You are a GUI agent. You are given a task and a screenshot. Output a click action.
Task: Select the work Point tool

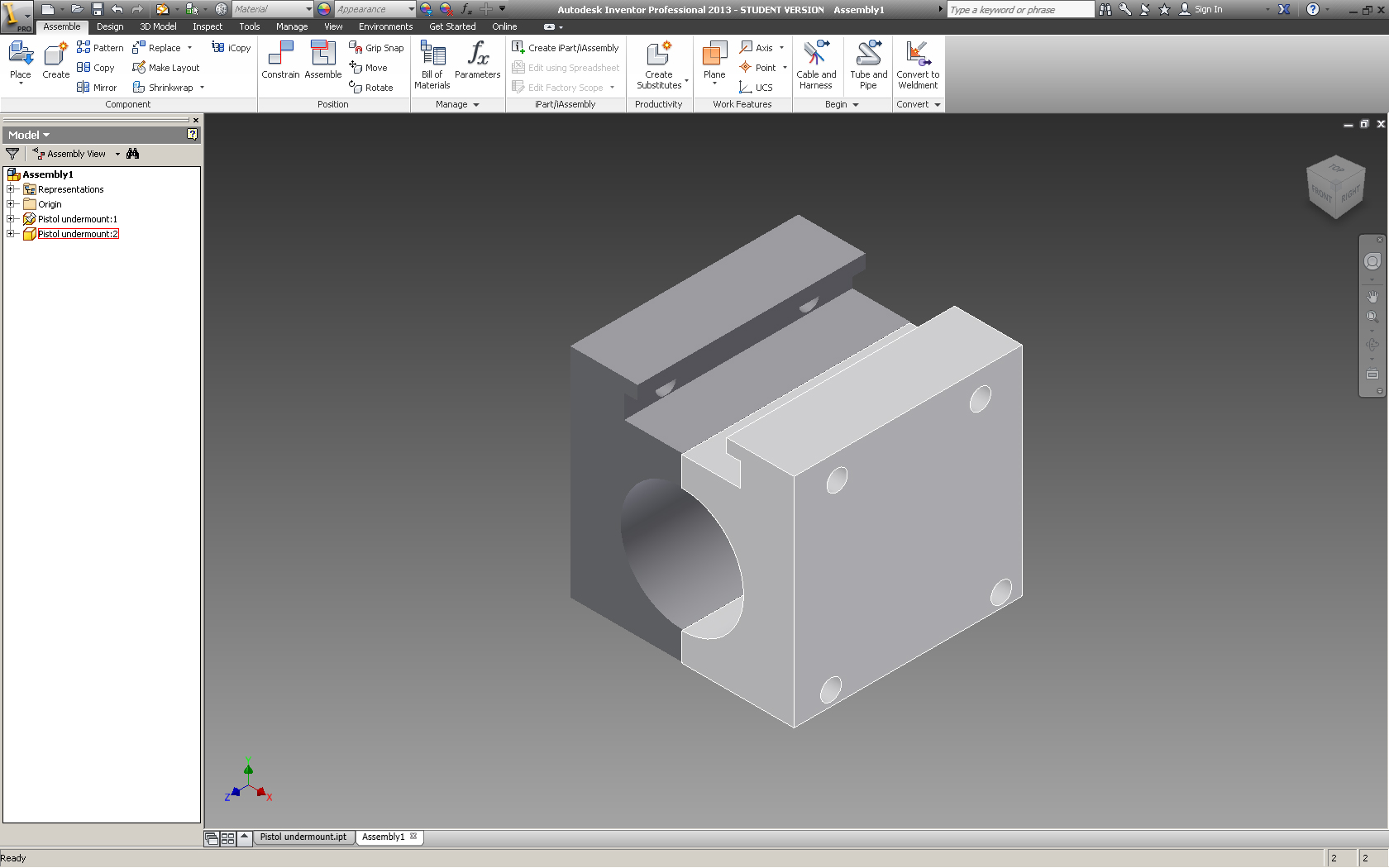pos(758,68)
